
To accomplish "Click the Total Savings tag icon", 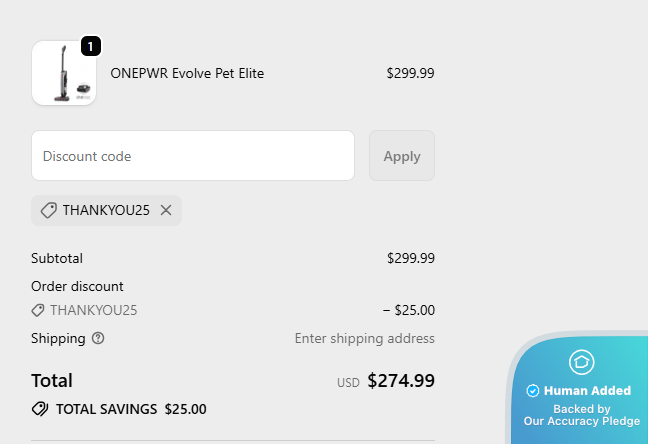I will (x=40, y=408).
